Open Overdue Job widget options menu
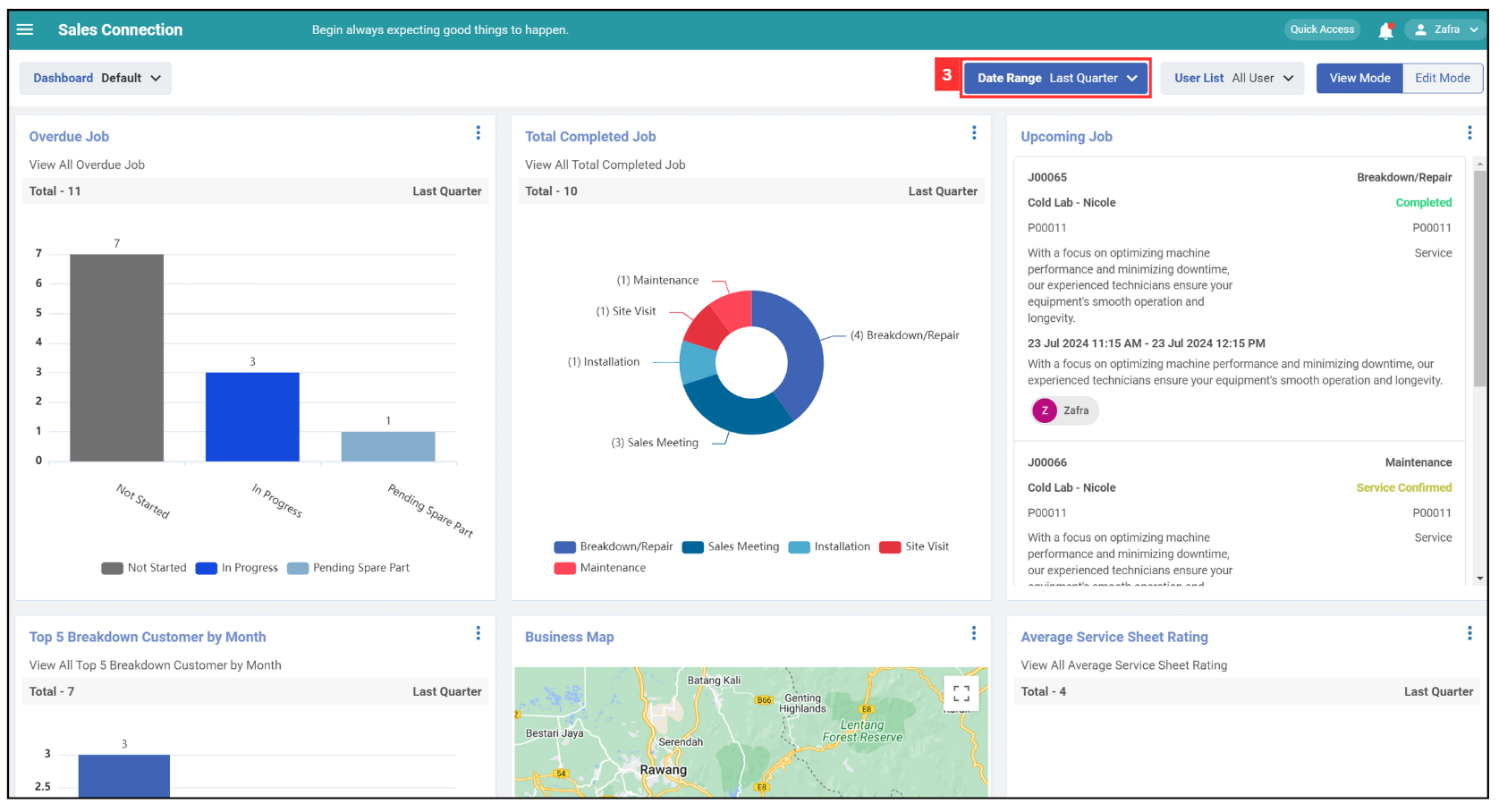1499x812 pixels. click(x=478, y=132)
